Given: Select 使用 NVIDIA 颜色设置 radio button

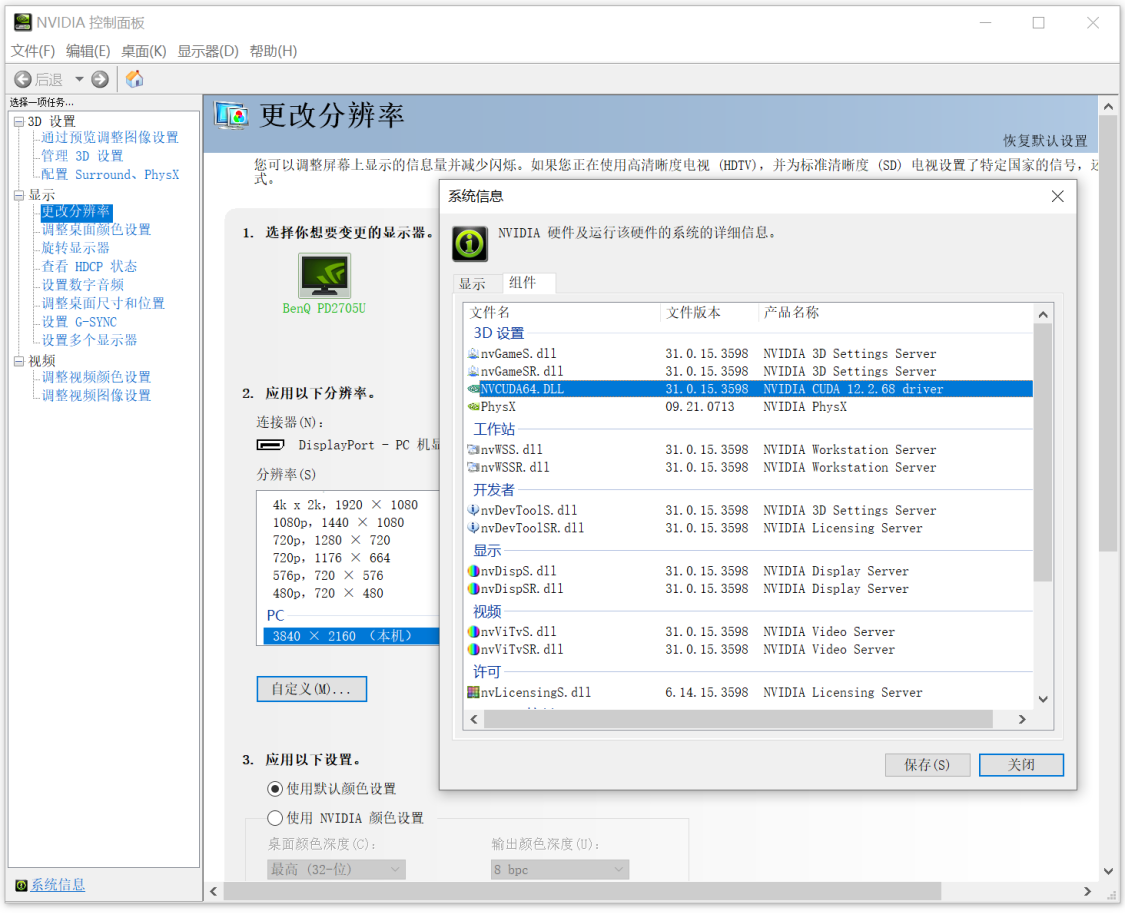Looking at the screenshot, I should tap(275, 818).
